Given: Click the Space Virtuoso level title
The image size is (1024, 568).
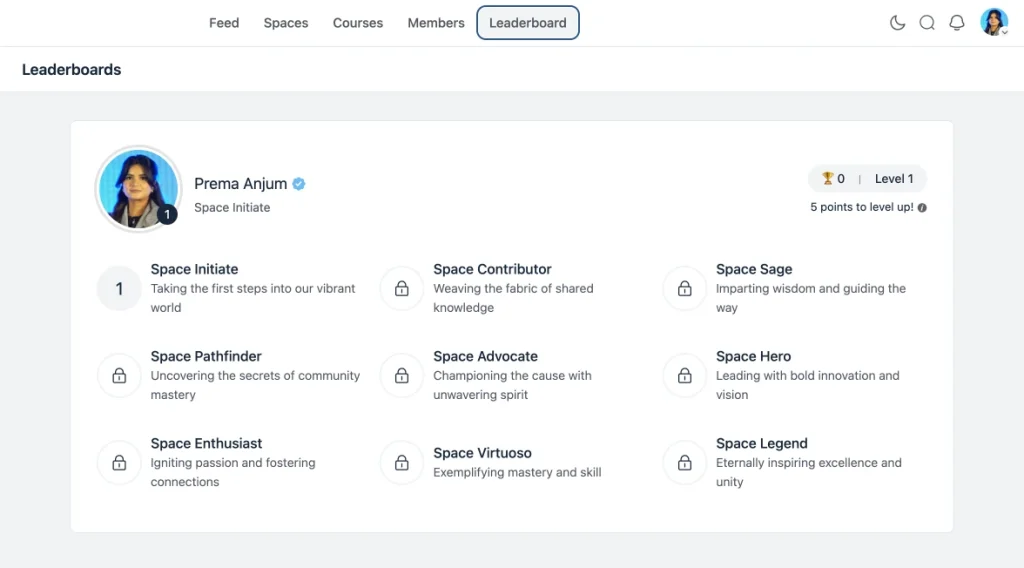Looking at the screenshot, I should click(x=482, y=453).
